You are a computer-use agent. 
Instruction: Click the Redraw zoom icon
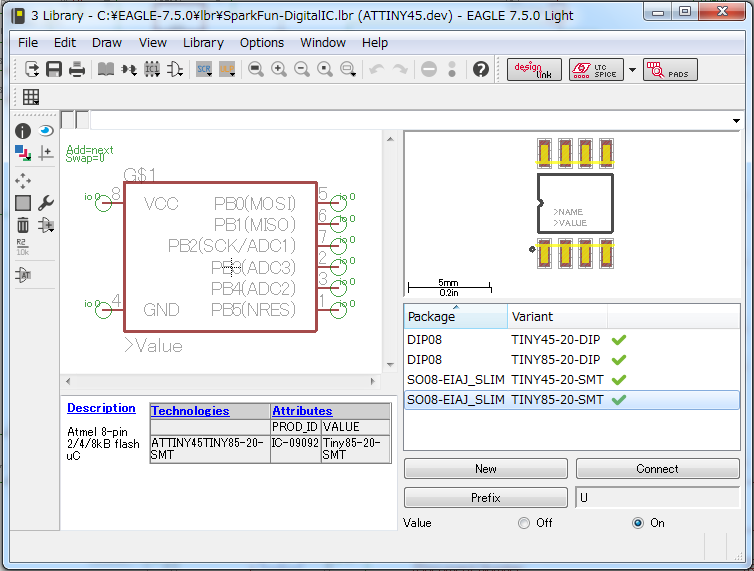coord(325,69)
